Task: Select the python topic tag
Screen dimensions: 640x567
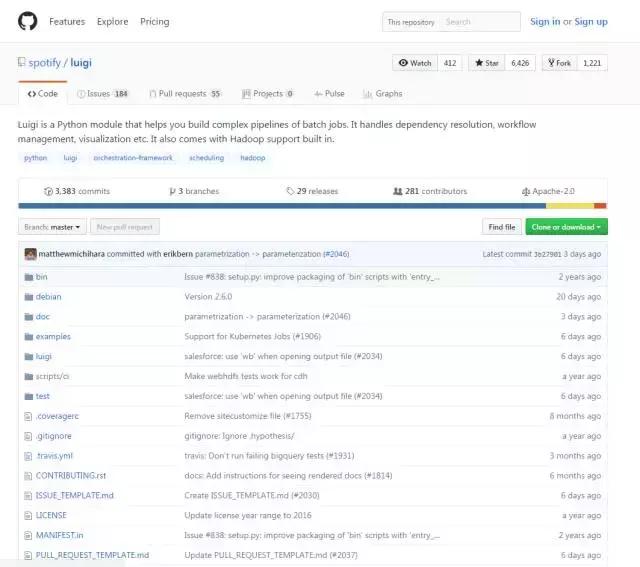Action: (x=36, y=158)
